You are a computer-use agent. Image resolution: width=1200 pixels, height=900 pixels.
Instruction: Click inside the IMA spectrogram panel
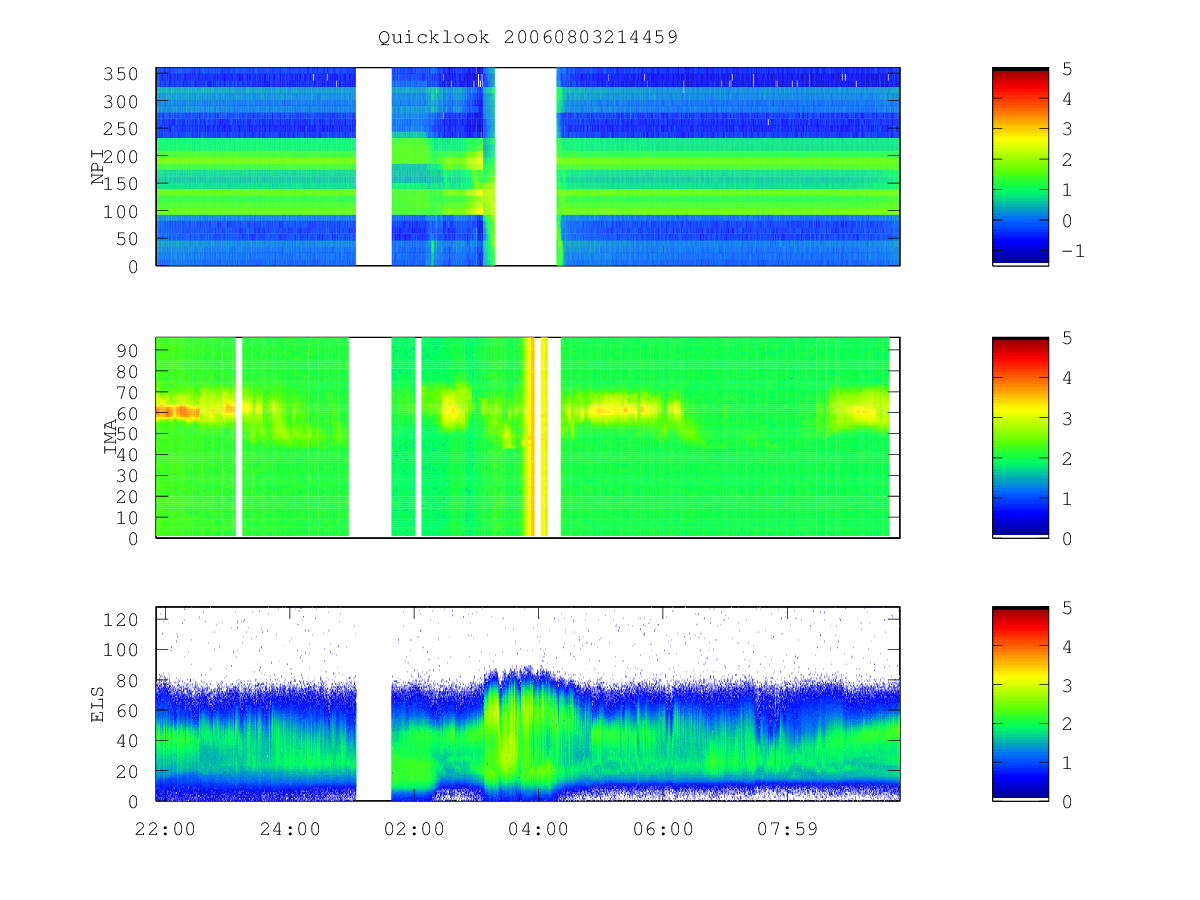(x=528, y=437)
